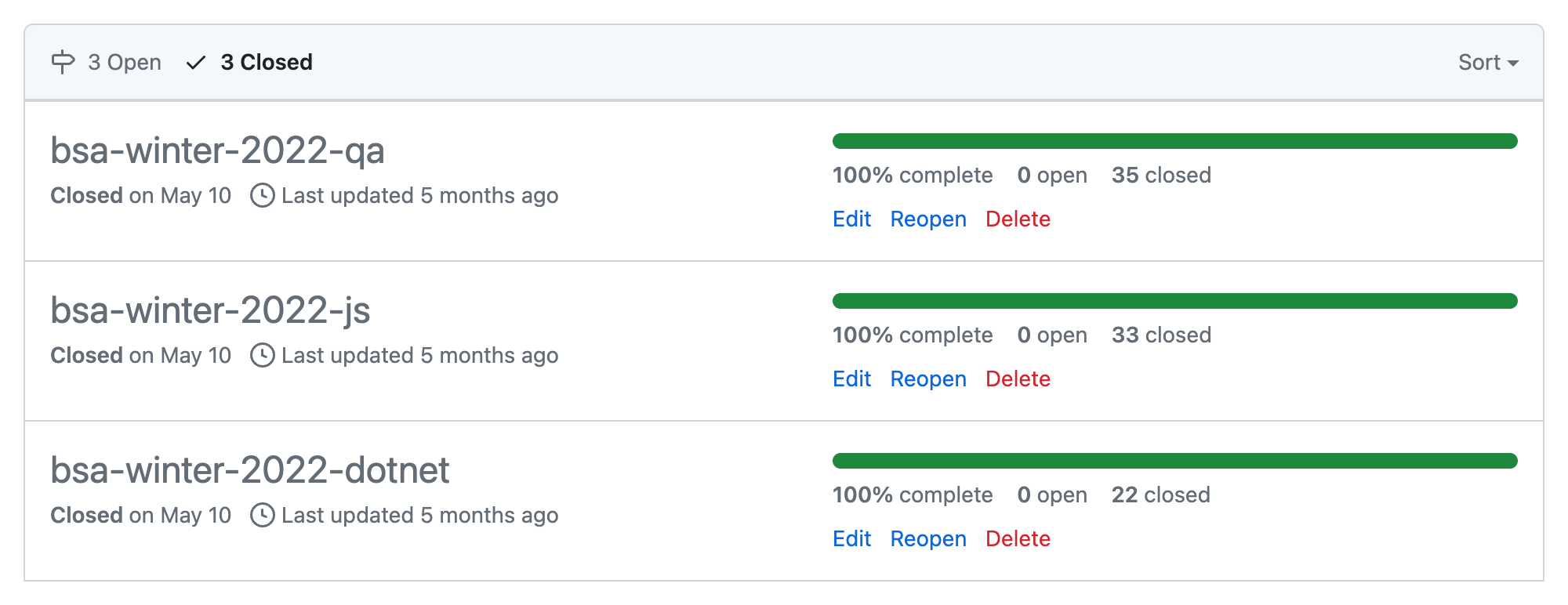1568x605 pixels.
Task: Open the bsa-winter-2022-js milestone
Action: point(210,310)
